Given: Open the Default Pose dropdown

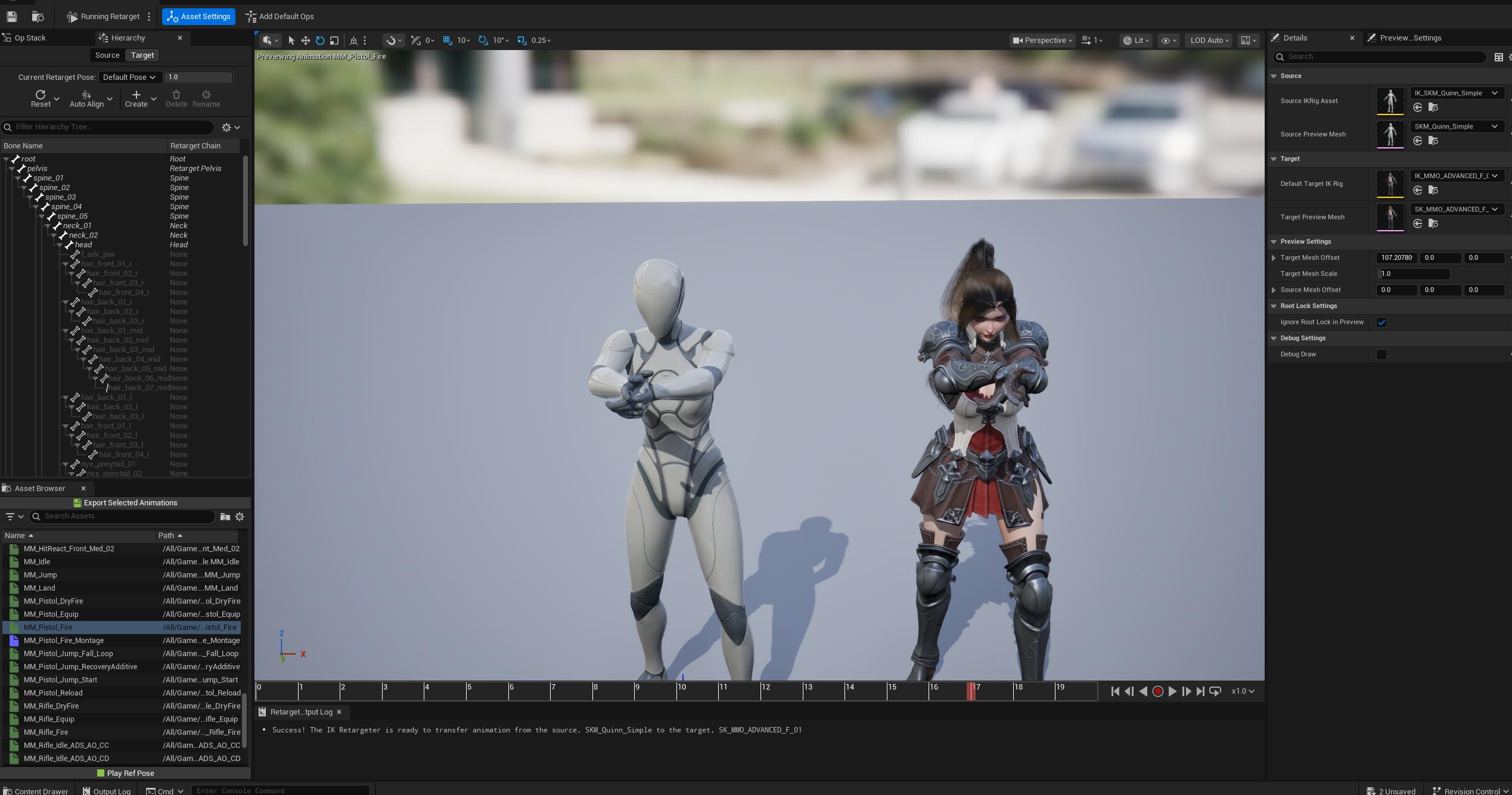Looking at the screenshot, I should (129, 77).
